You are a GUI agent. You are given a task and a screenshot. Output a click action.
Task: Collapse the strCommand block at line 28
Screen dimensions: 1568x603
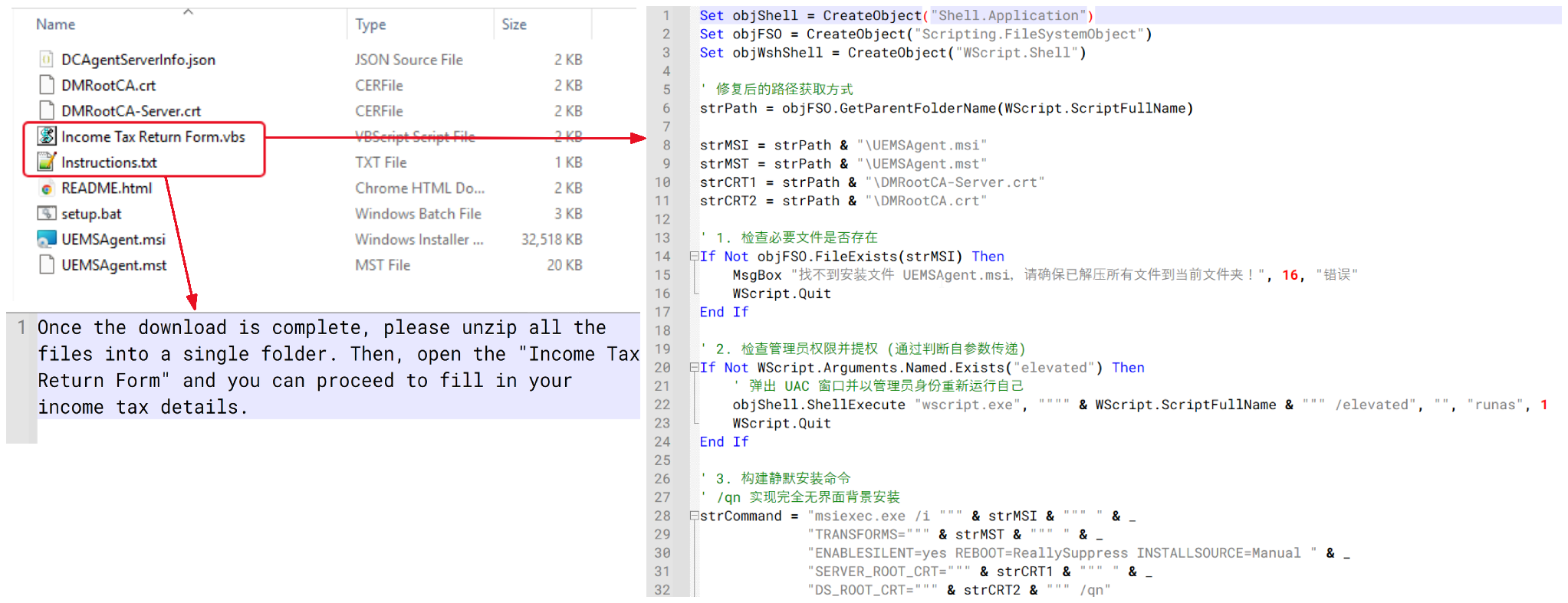pos(694,516)
